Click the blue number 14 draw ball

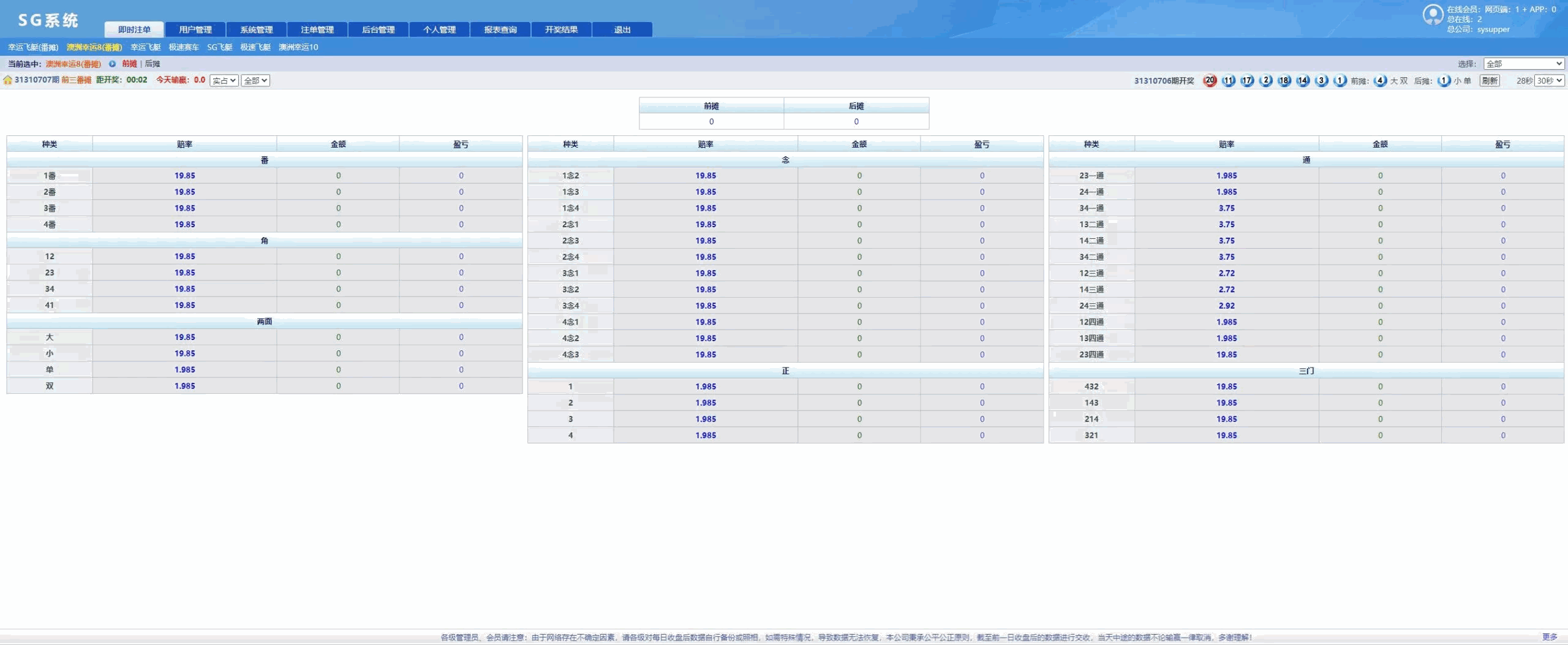click(1303, 81)
